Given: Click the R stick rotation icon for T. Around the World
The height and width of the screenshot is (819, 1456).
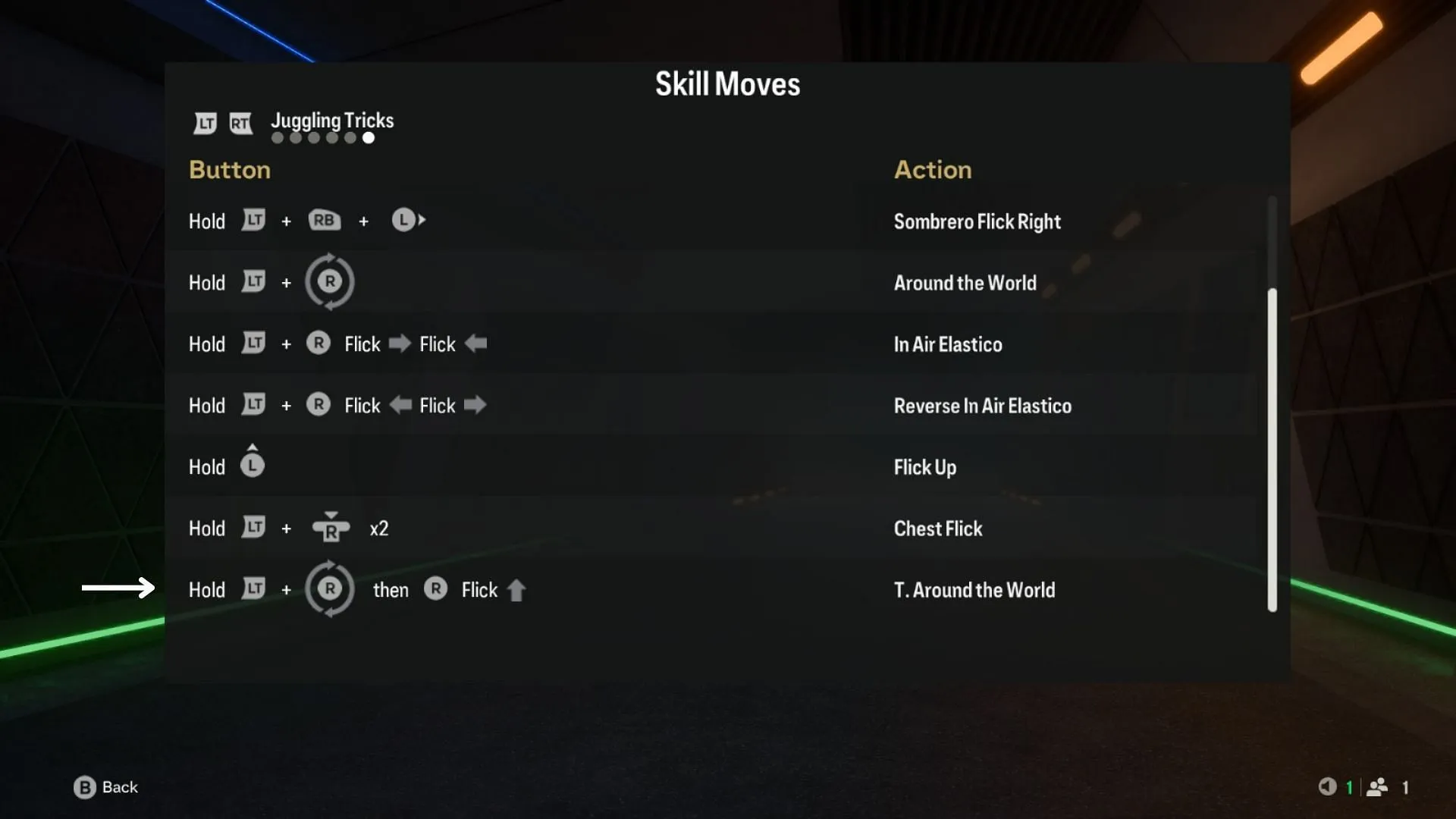Looking at the screenshot, I should 329,590.
